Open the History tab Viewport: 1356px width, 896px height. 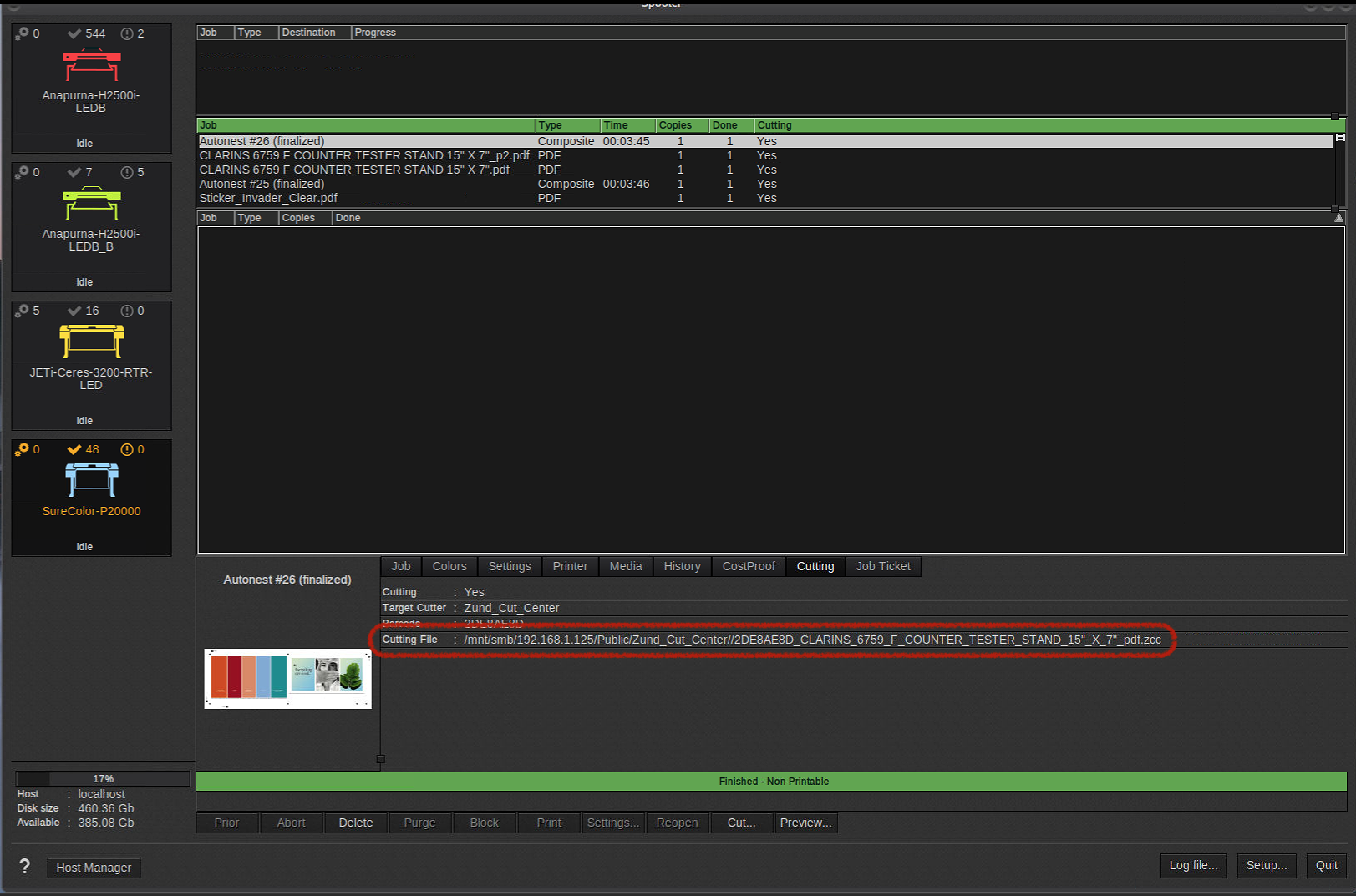682,566
